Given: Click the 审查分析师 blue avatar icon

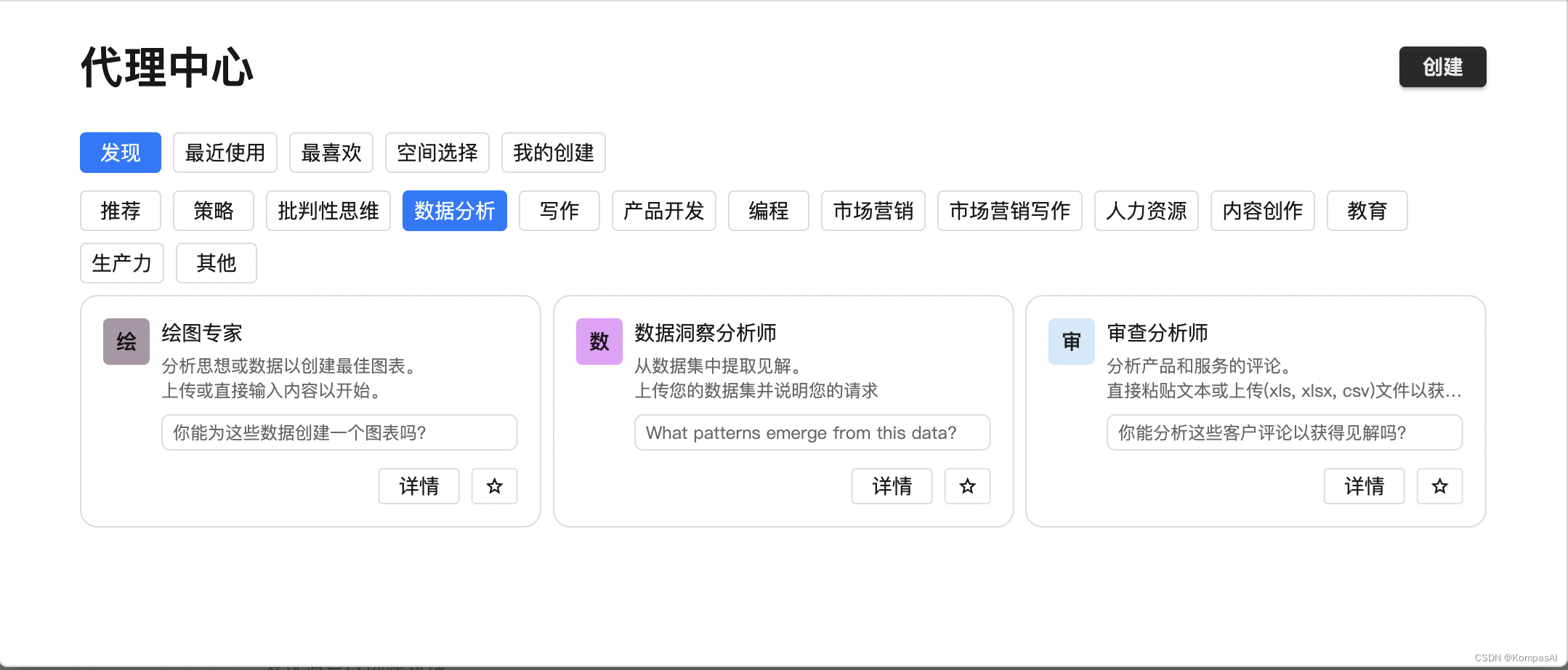Looking at the screenshot, I should click(1071, 341).
